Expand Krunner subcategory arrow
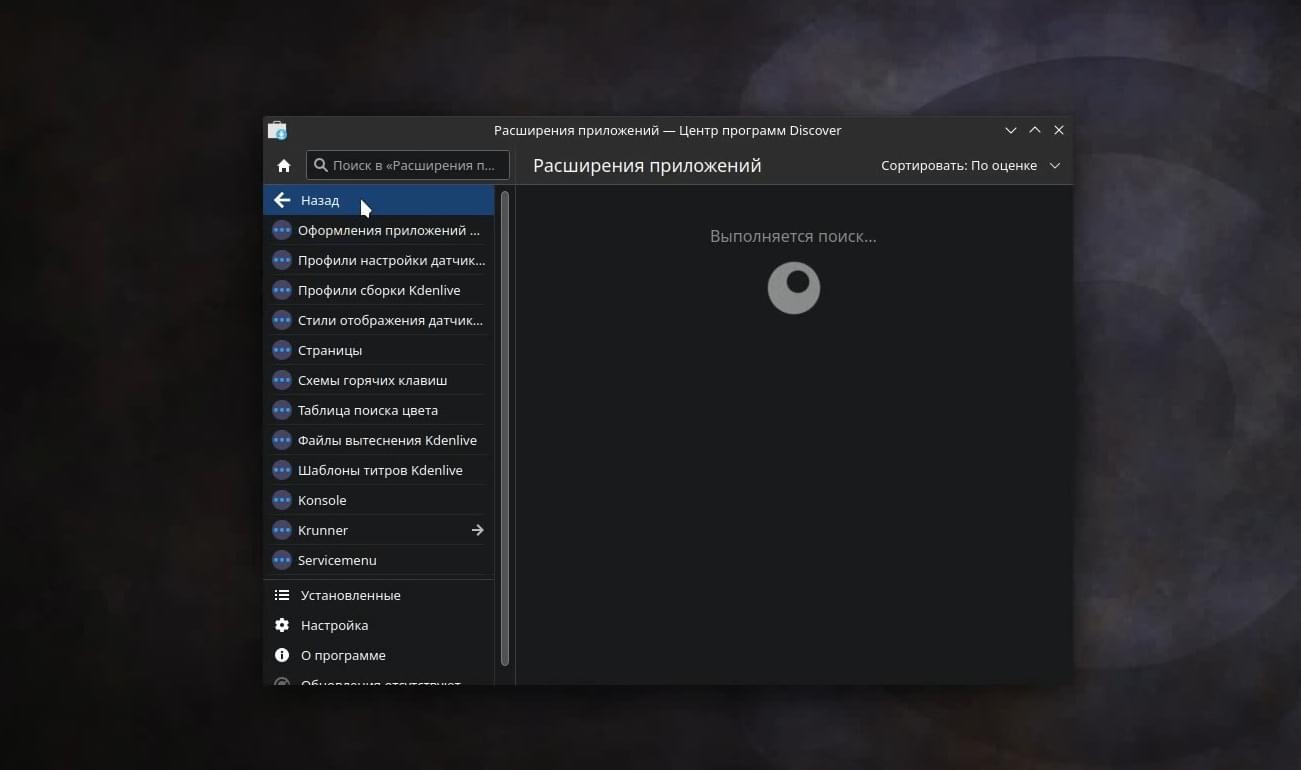The width and height of the screenshot is (1301, 770). (477, 530)
